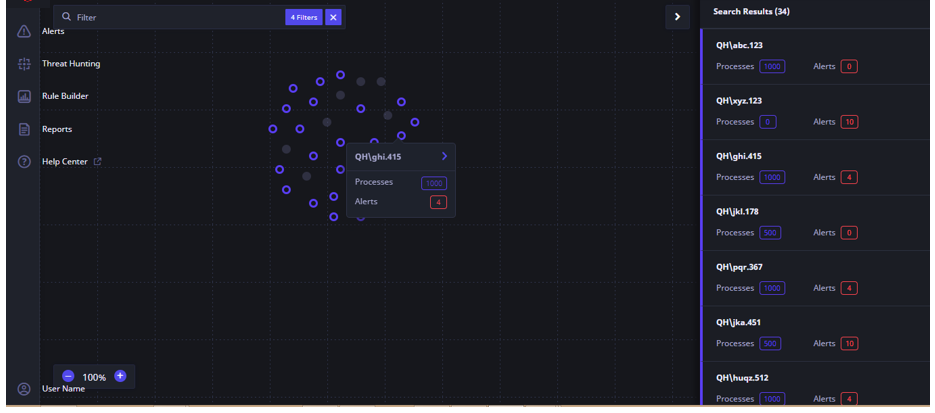Open the Threat Hunting icon
The image size is (935, 413).
(24, 64)
